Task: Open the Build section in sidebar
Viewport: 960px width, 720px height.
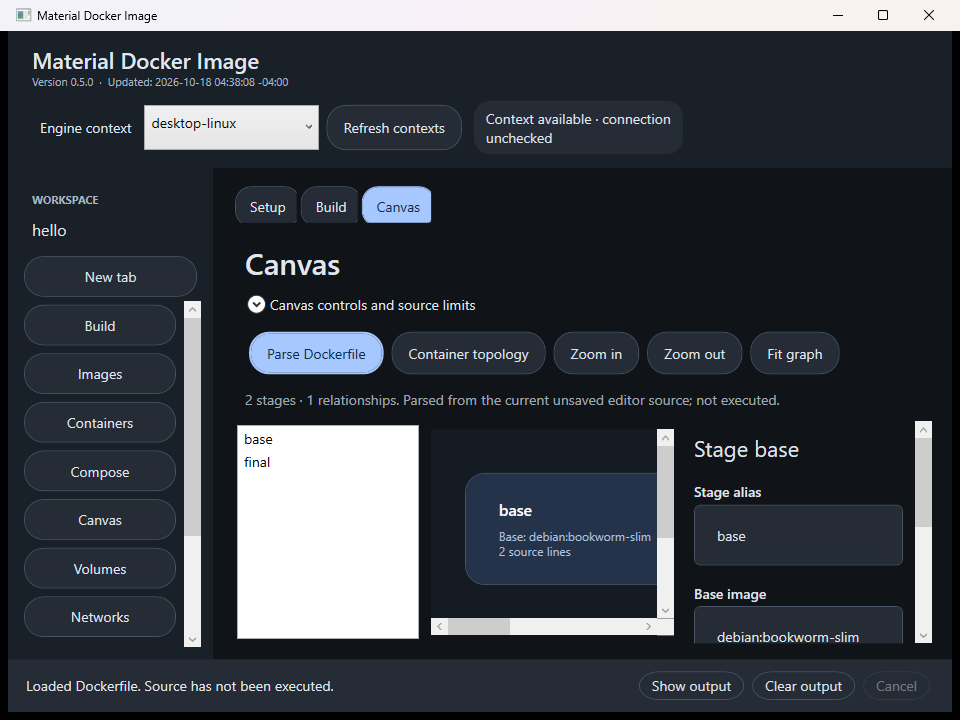Action: pos(100,326)
